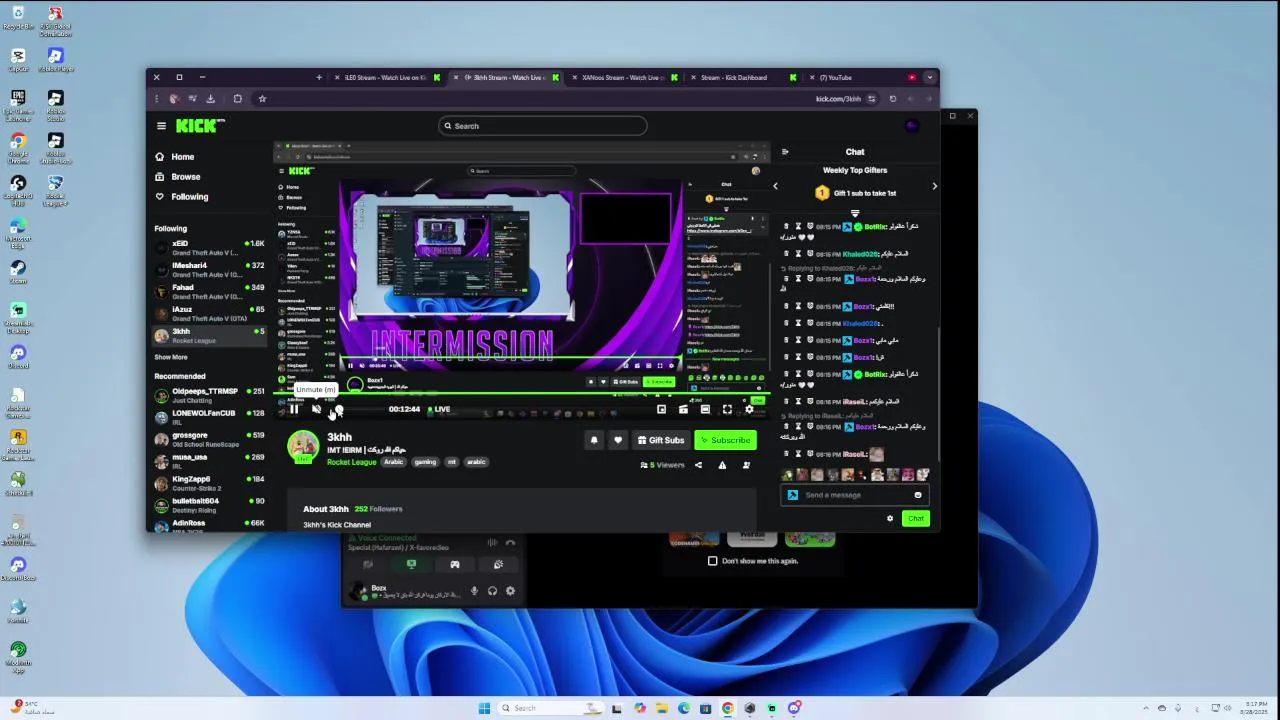
Task: Open the user profile avatar menu
Action: [911, 126]
